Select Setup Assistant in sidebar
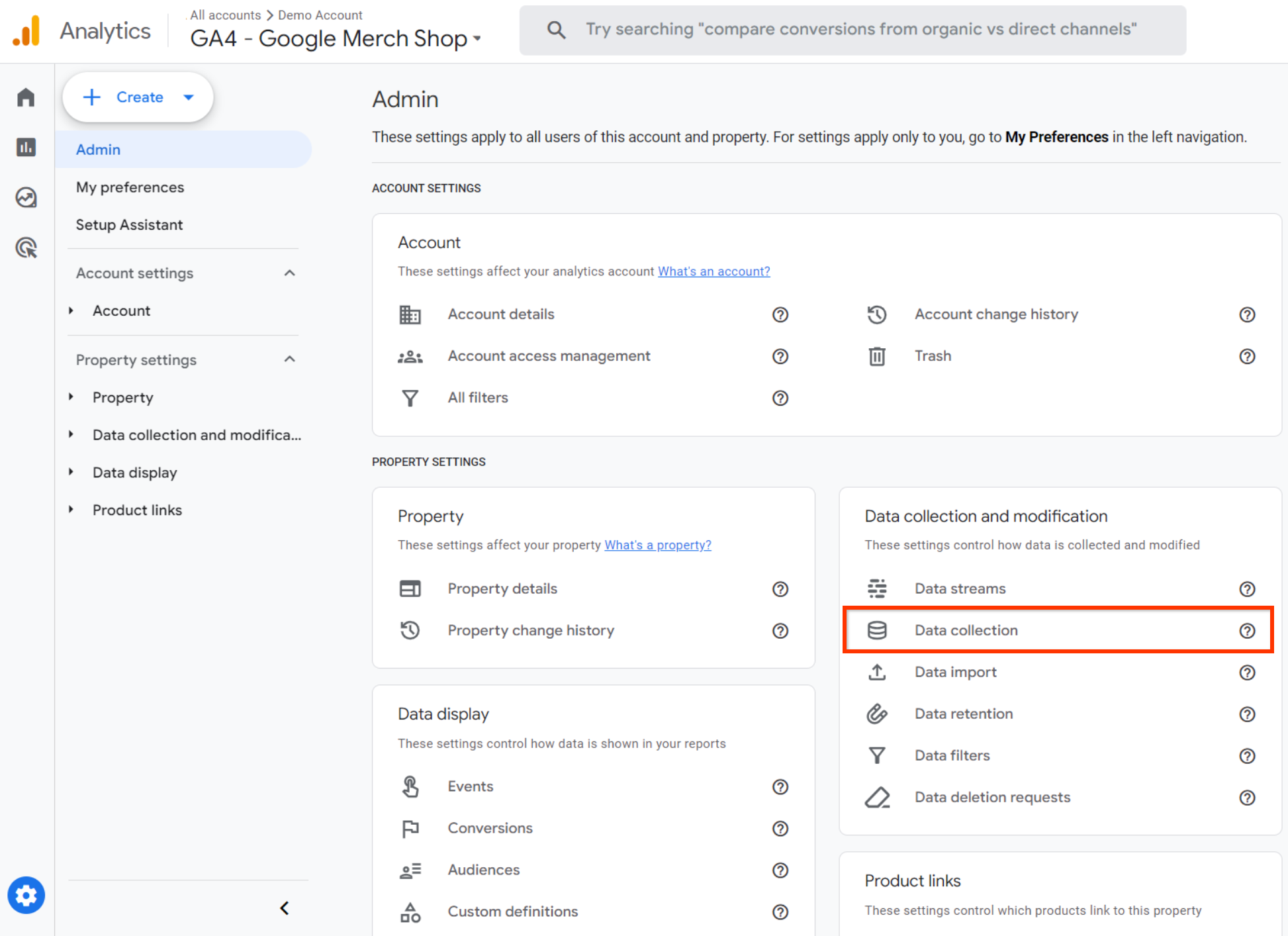The height and width of the screenshot is (936, 1288). point(129,224)
